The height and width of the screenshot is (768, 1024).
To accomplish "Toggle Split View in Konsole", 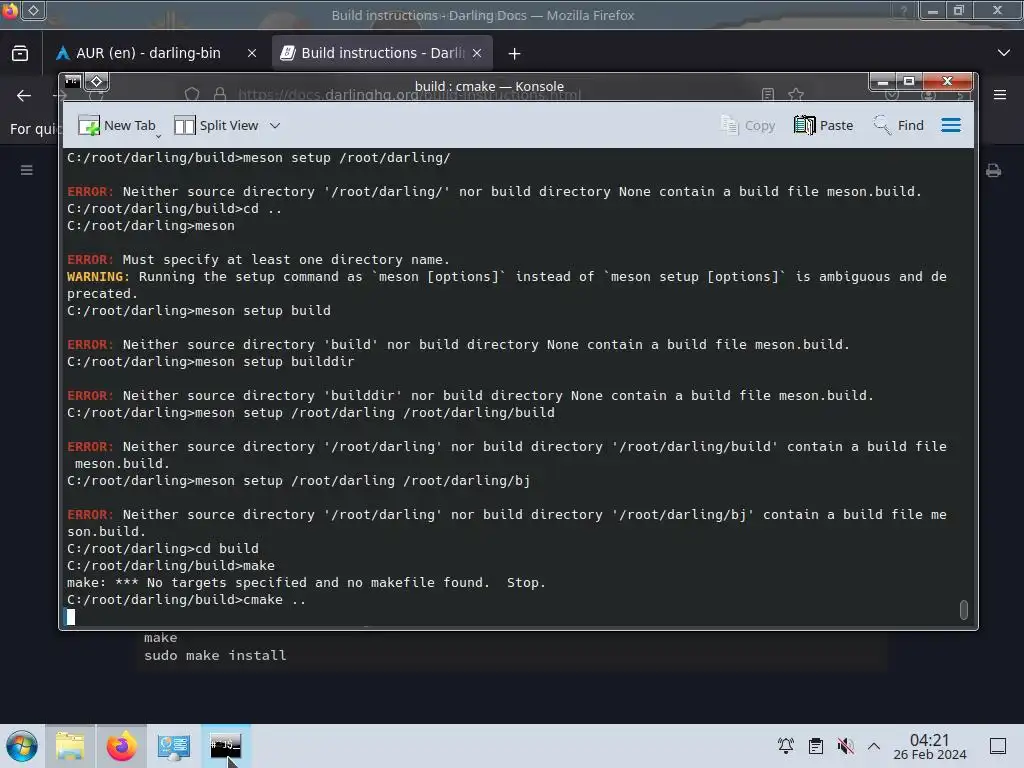I will click(x=216, y=125).
